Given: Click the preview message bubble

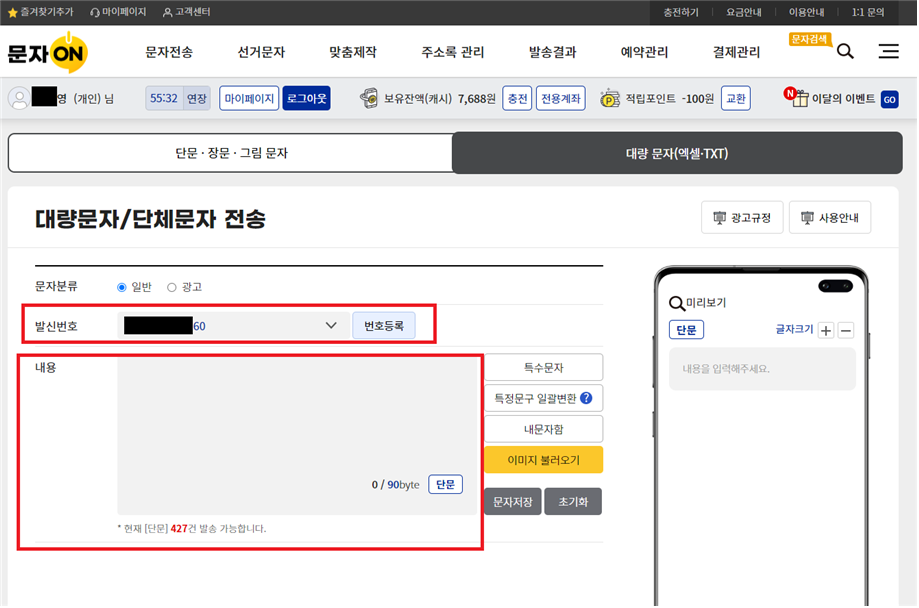Looking at the screenshot, I should [762, 369].
